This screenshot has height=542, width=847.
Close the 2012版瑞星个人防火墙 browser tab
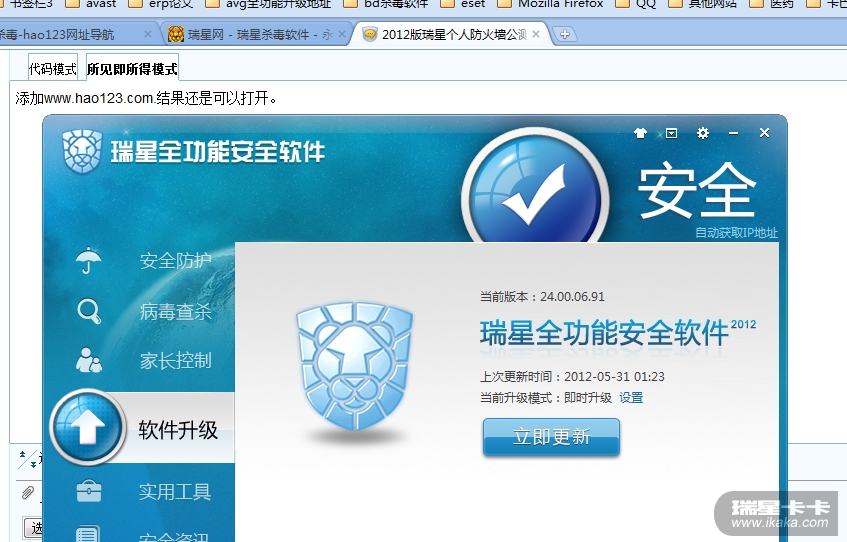point(536,34)
